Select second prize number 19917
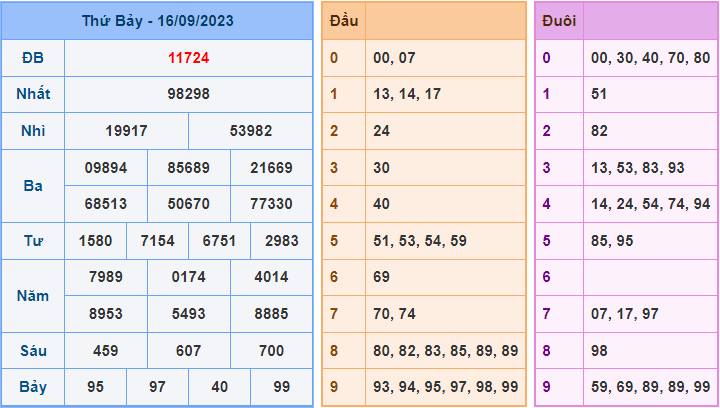The image size is (720, 408). (x=126, y=131)
